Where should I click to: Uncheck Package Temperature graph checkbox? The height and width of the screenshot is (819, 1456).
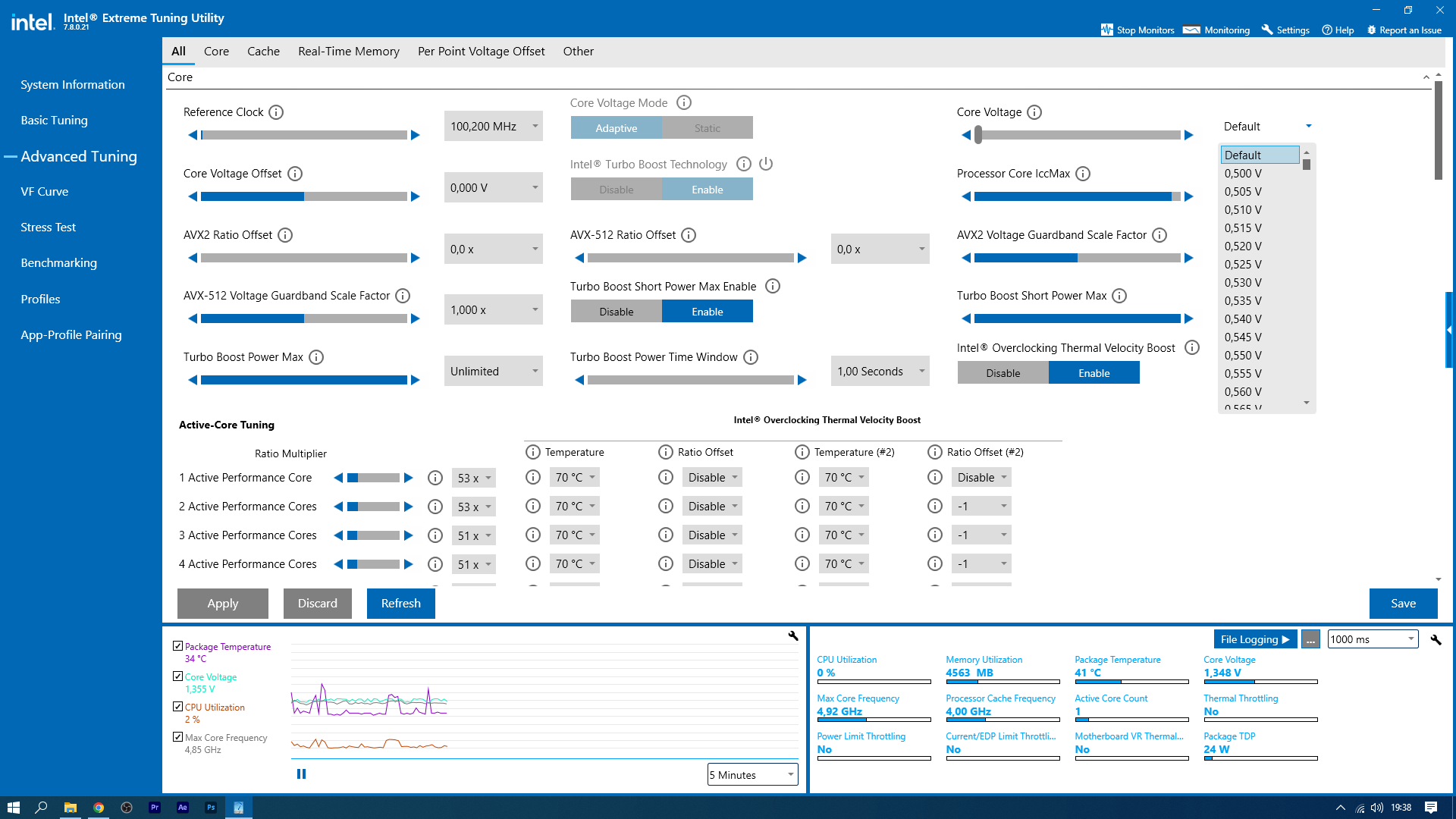pyautogui.click(x=177, y=646)
